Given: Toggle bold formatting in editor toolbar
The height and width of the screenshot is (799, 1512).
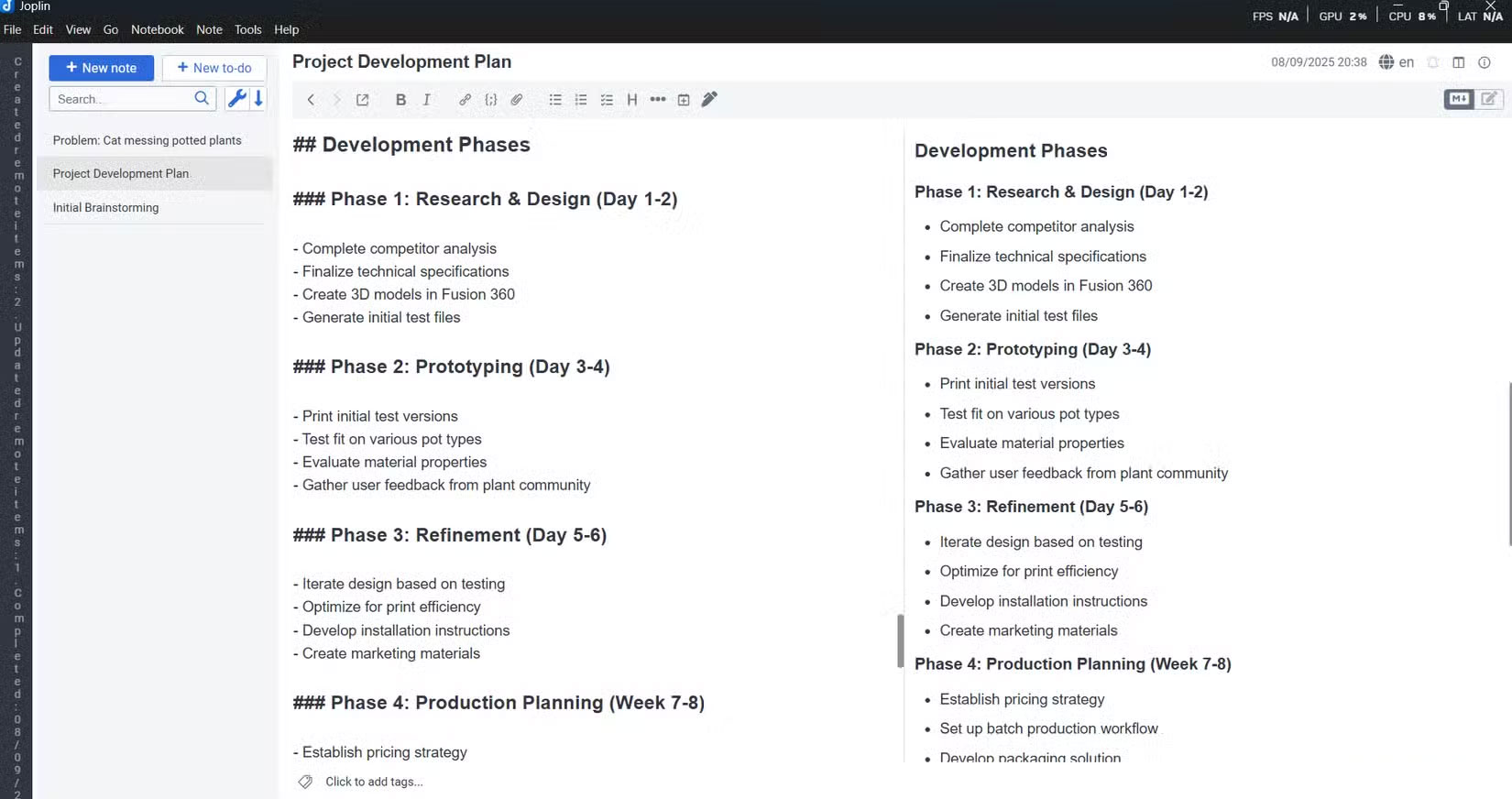Looking at the screenshot, I should pyautogui.click(x=400, y=100).
